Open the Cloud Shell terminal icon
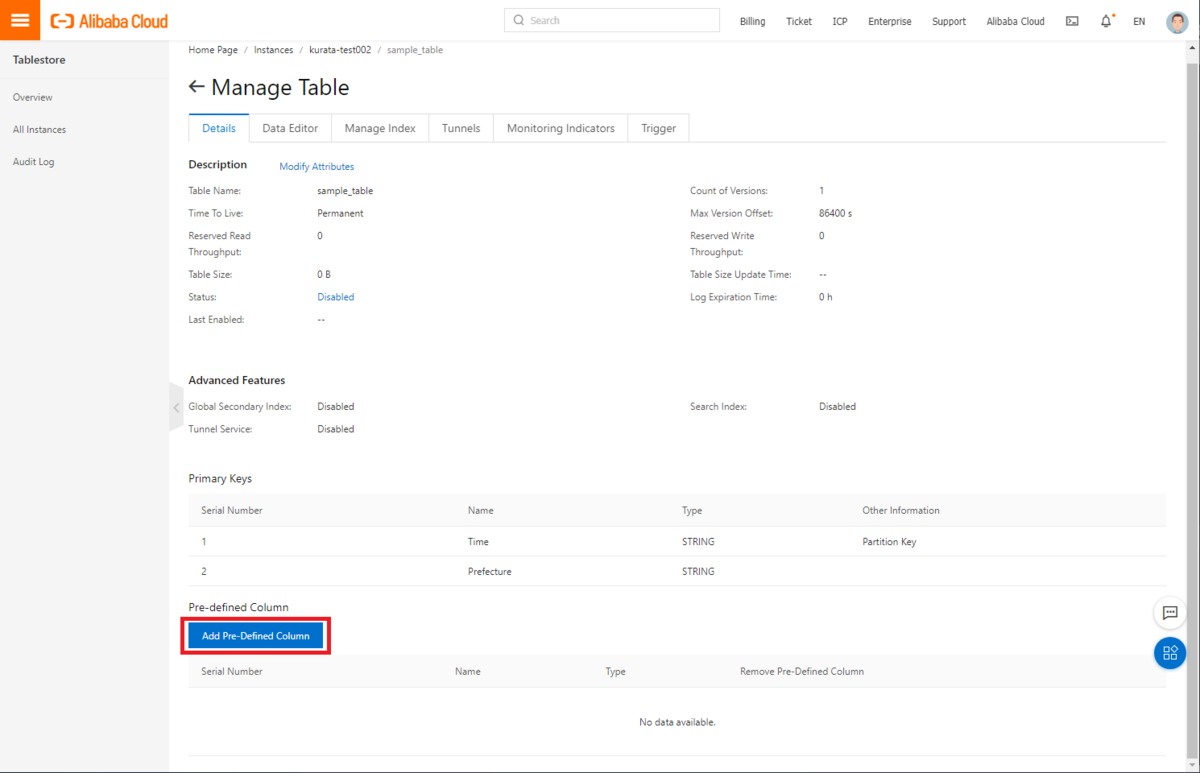Screen dimensions: 1200x773 (1072, 21)
